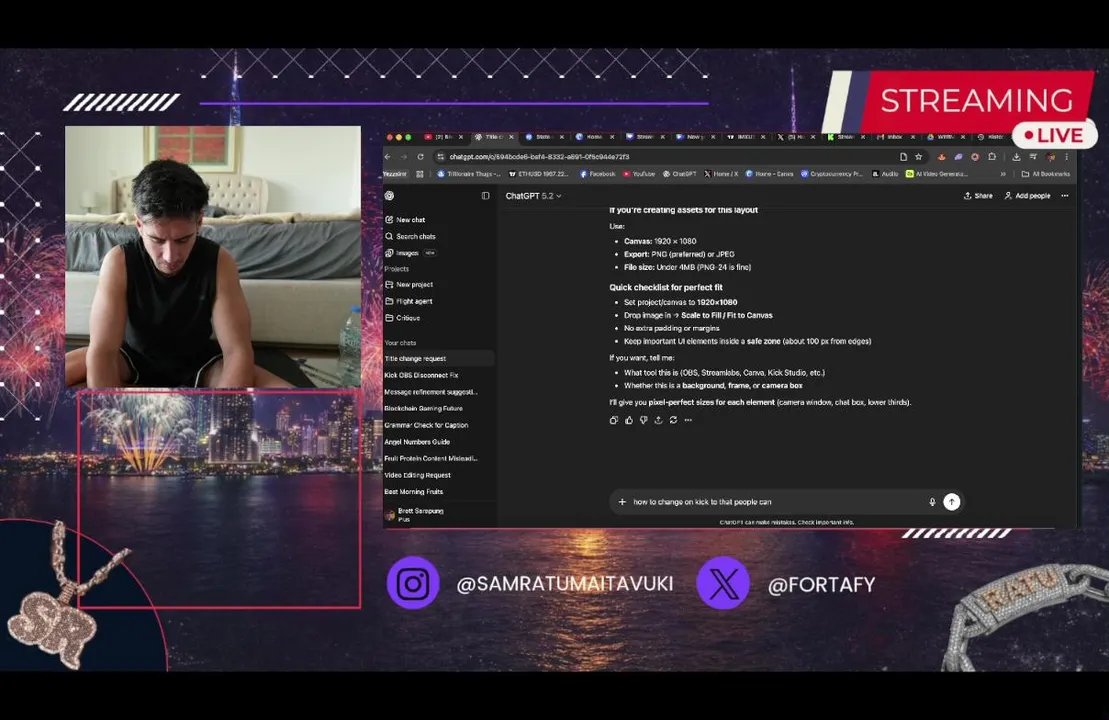
Task: Click the Add people button
Action: pyautogui.click(x=1028, y=196)
